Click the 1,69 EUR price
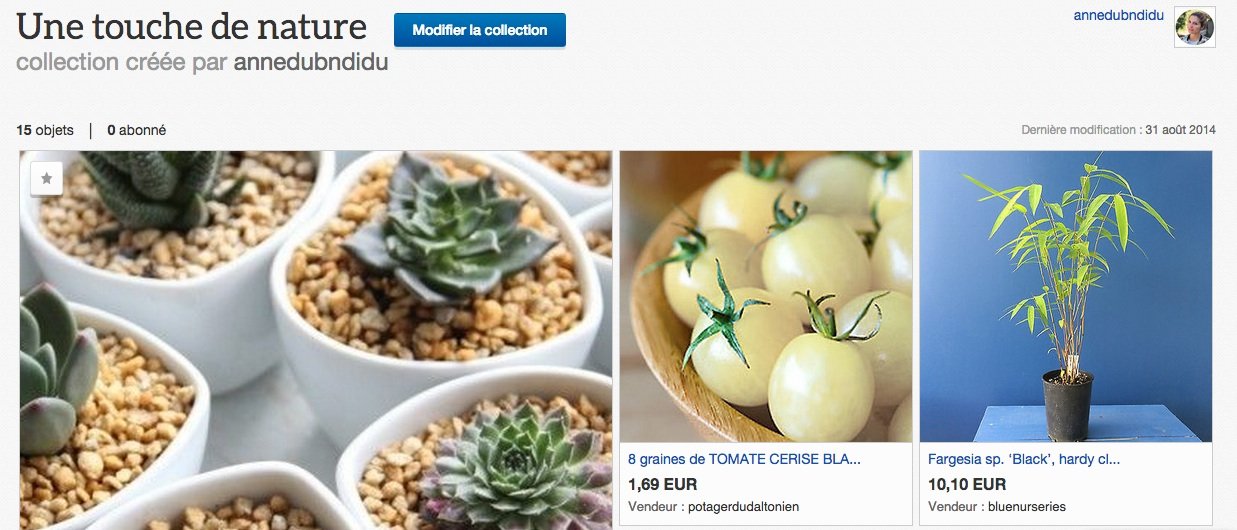1237x530 pixels. pos(662,484)
